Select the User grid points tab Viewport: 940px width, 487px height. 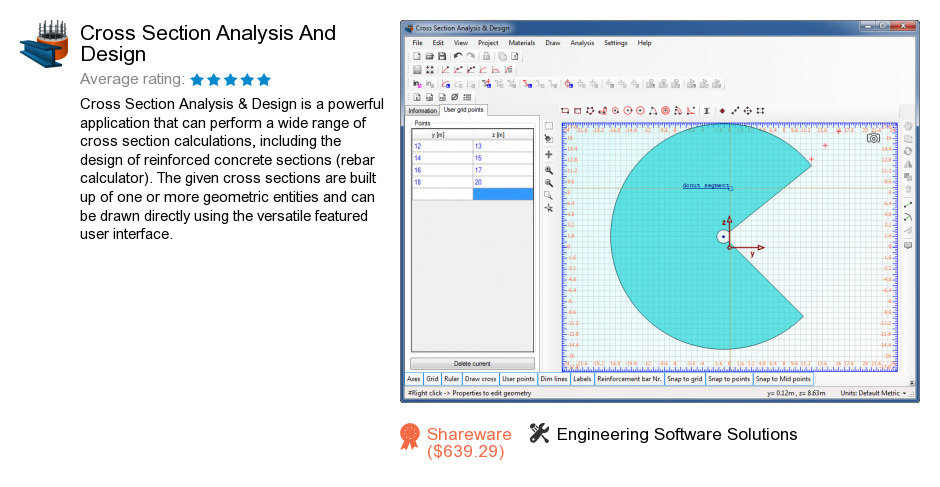coord(463,110)
